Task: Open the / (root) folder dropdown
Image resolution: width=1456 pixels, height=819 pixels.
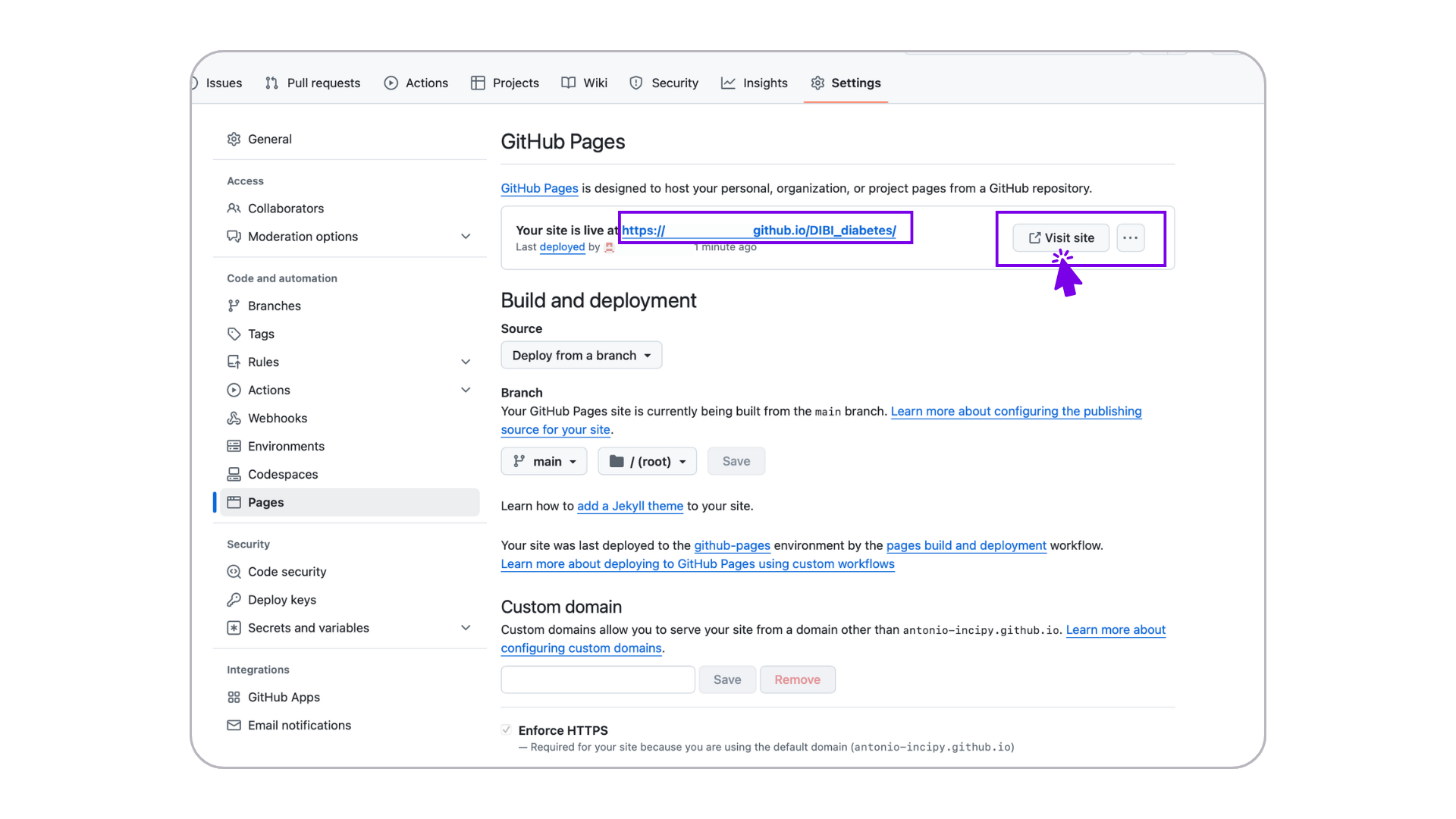Action: click(x=647, y=461)
